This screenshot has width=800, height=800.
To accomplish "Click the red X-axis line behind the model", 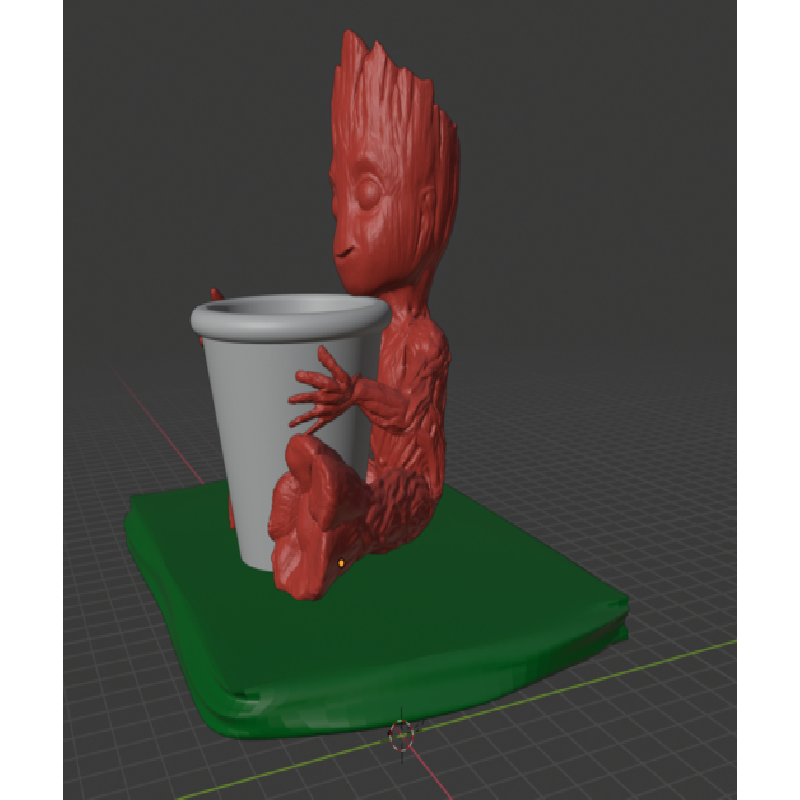I will [160, 420].
